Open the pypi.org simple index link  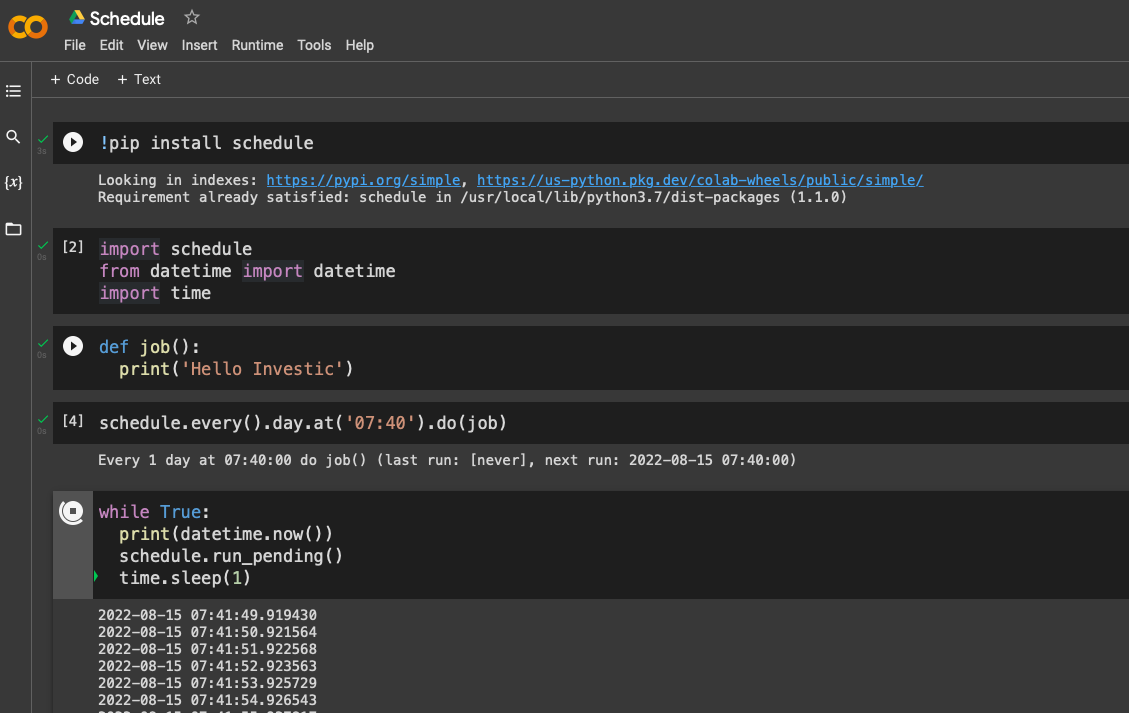tap(364, 180)
